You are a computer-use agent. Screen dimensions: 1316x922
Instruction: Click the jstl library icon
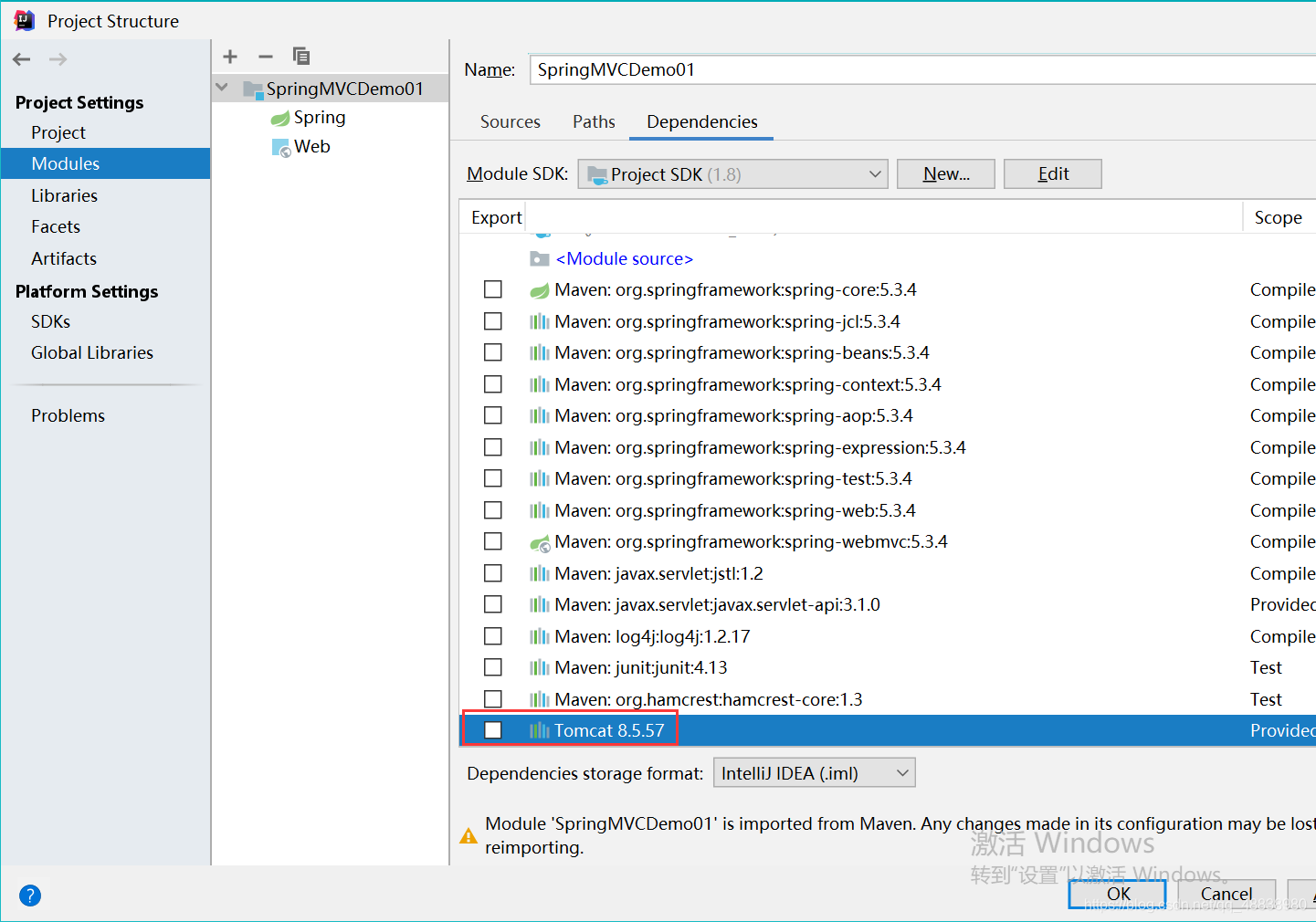(540, 573)
